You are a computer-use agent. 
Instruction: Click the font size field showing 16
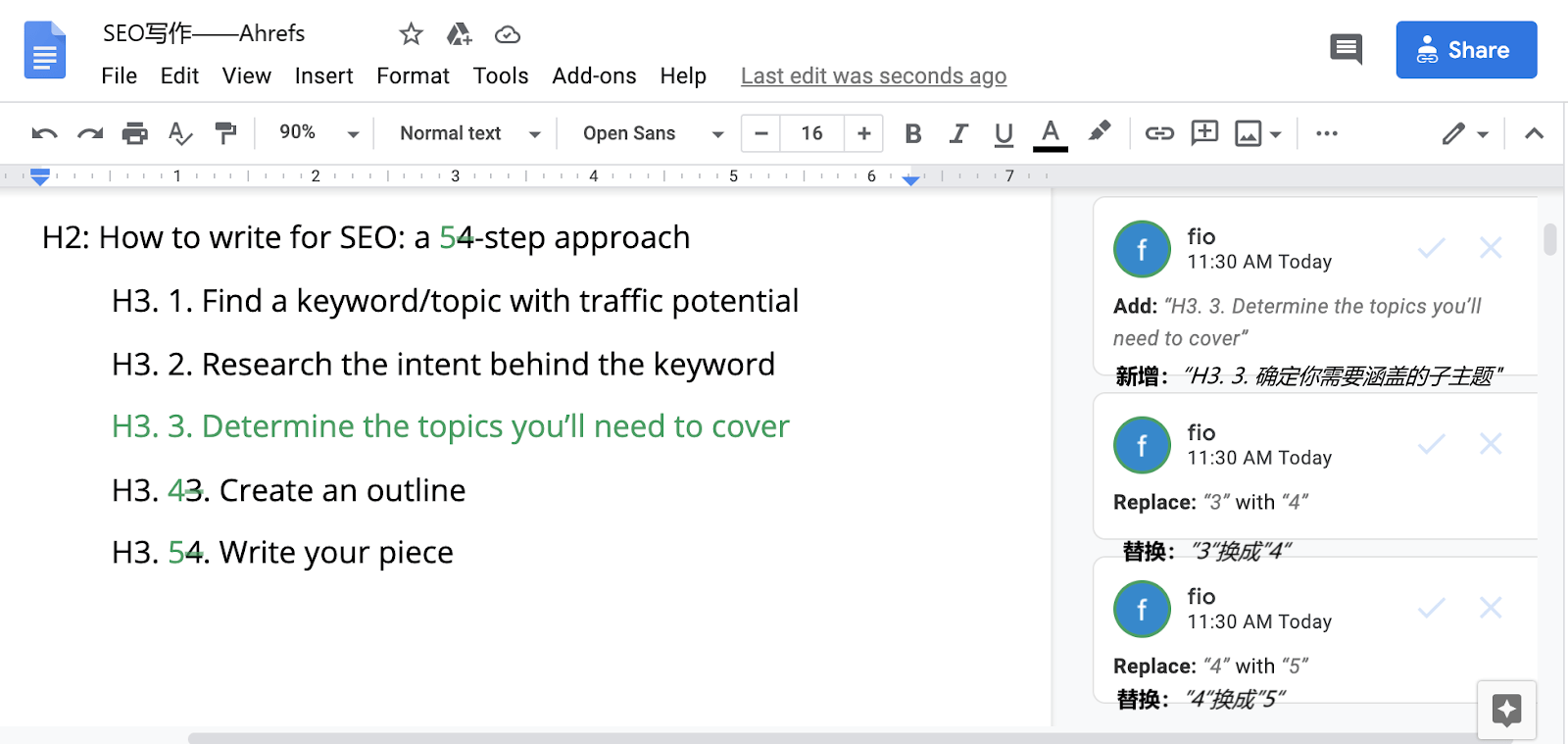coord(811,133)
